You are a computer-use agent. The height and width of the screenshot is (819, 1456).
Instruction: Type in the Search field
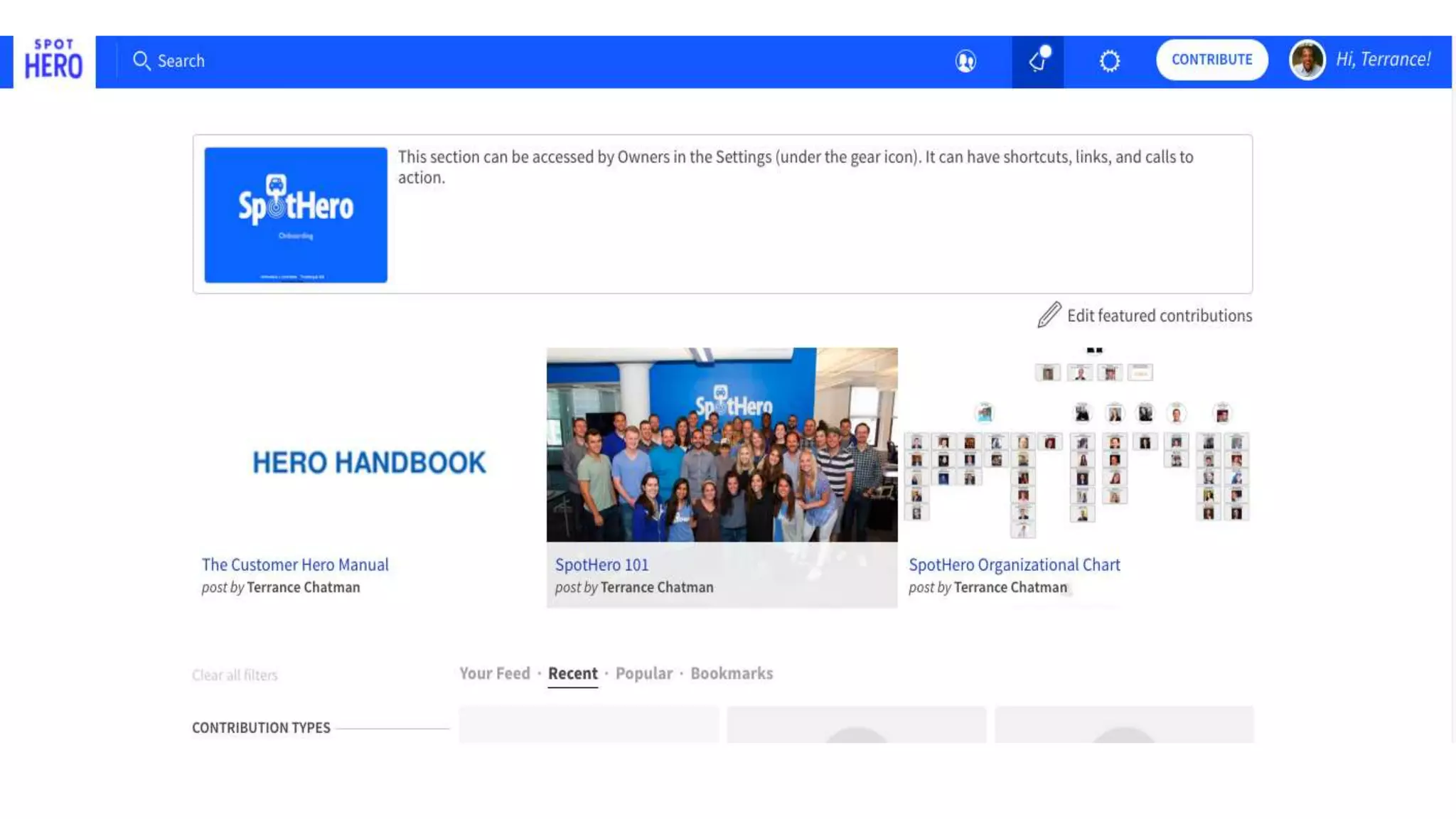427,61
